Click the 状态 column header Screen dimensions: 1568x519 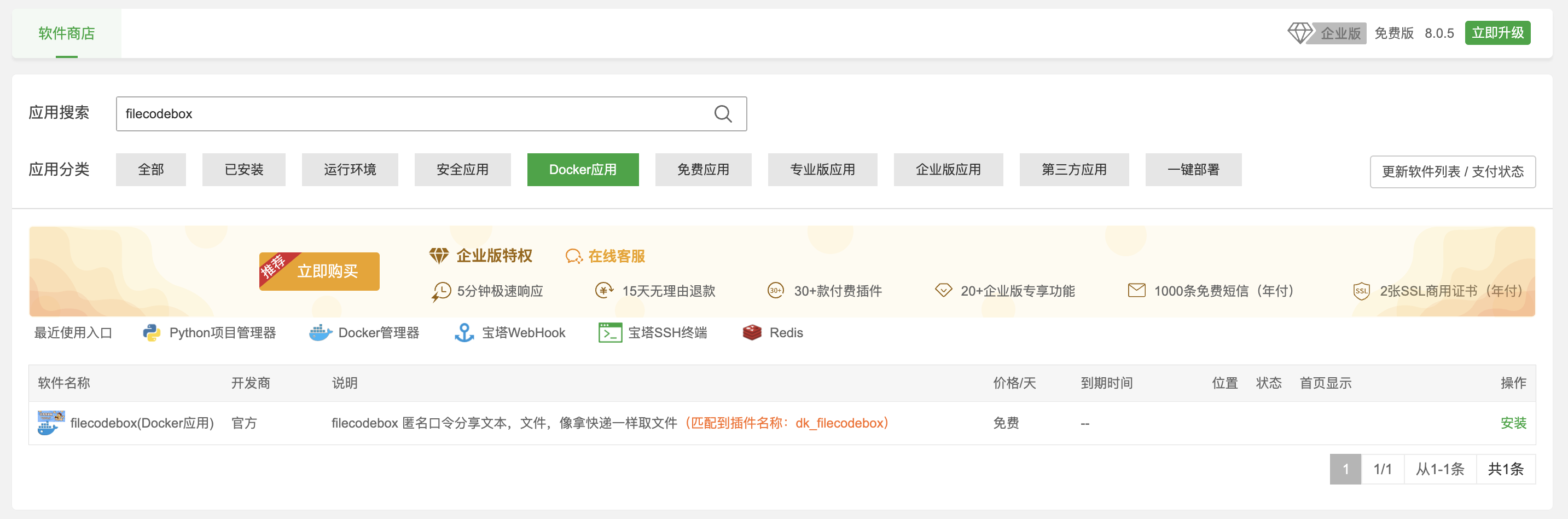1269,383
